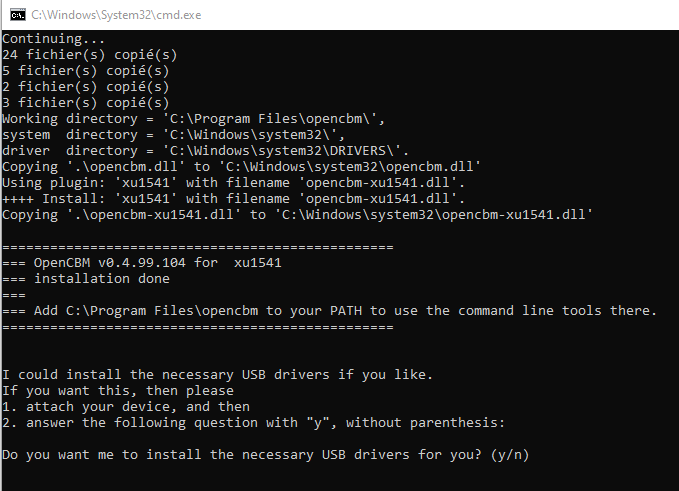This screenshot has width=679, height=491.
Task: Click the '++++ Install: xu1541' line
Action: point(233,199)
